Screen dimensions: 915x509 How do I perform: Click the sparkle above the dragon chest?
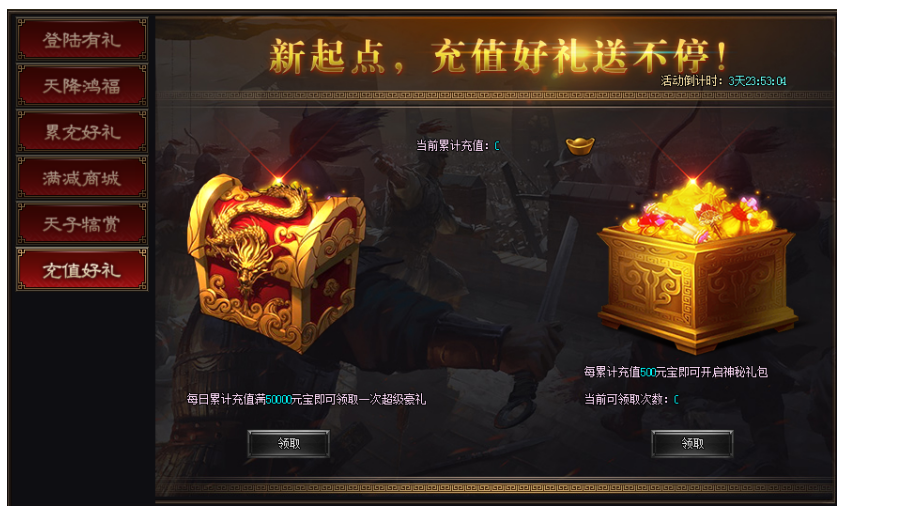point(278,178)
